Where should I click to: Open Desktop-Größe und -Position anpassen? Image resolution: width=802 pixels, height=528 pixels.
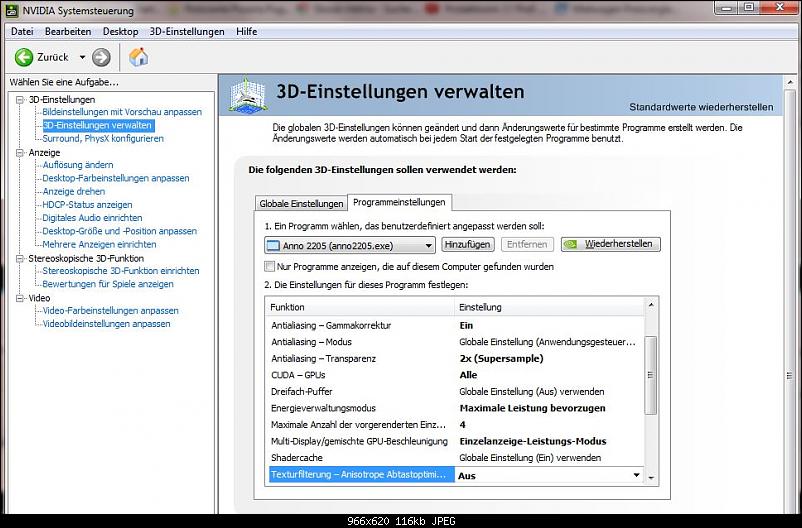[x=119, y=231]
